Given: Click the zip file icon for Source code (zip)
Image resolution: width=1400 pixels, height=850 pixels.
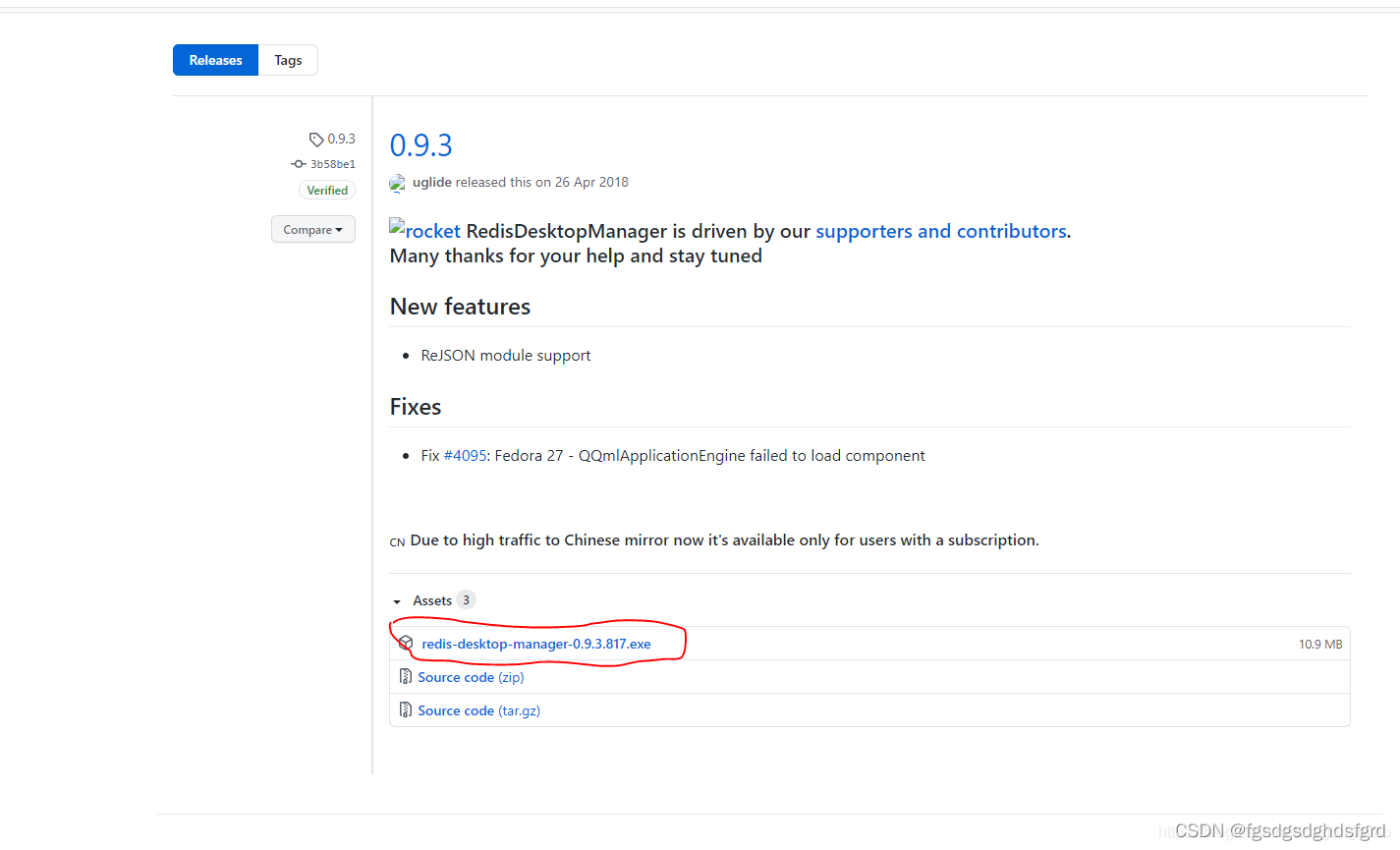Looking at the screenshot, I should 406,677.
